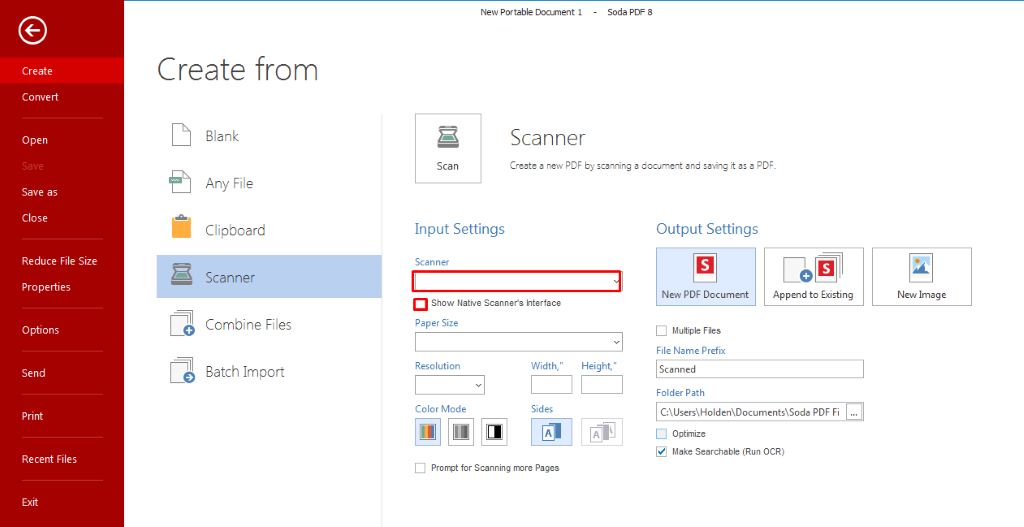Click the Scanner icon in the source list
This screenshot has height=527, width=1024.
tap(181, 276)
